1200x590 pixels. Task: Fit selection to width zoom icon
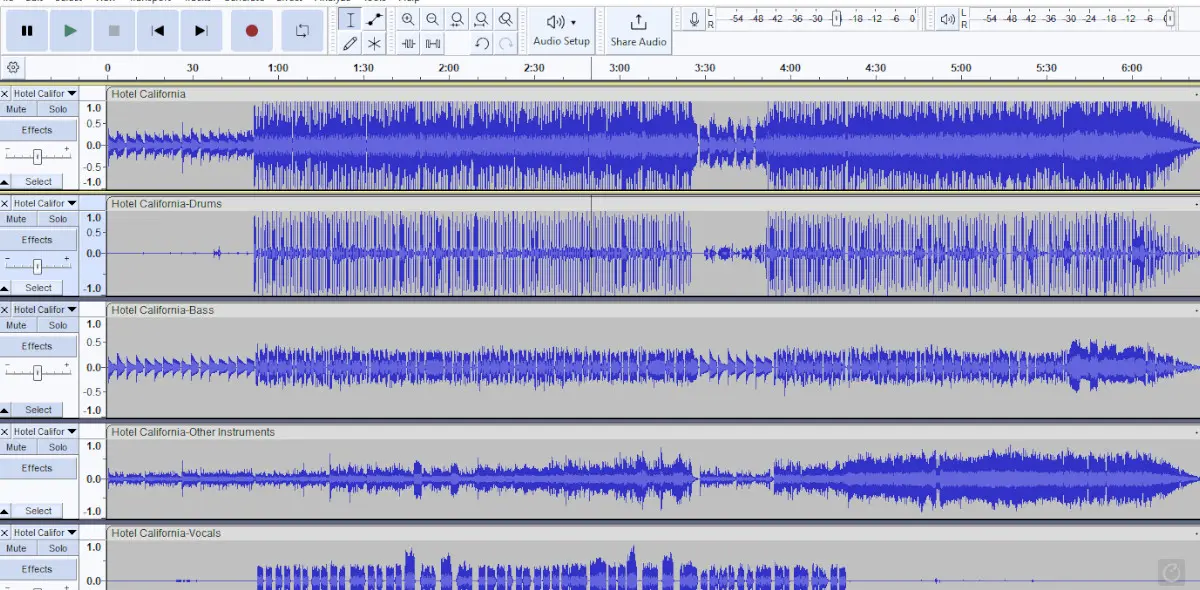tap(457, 20)
